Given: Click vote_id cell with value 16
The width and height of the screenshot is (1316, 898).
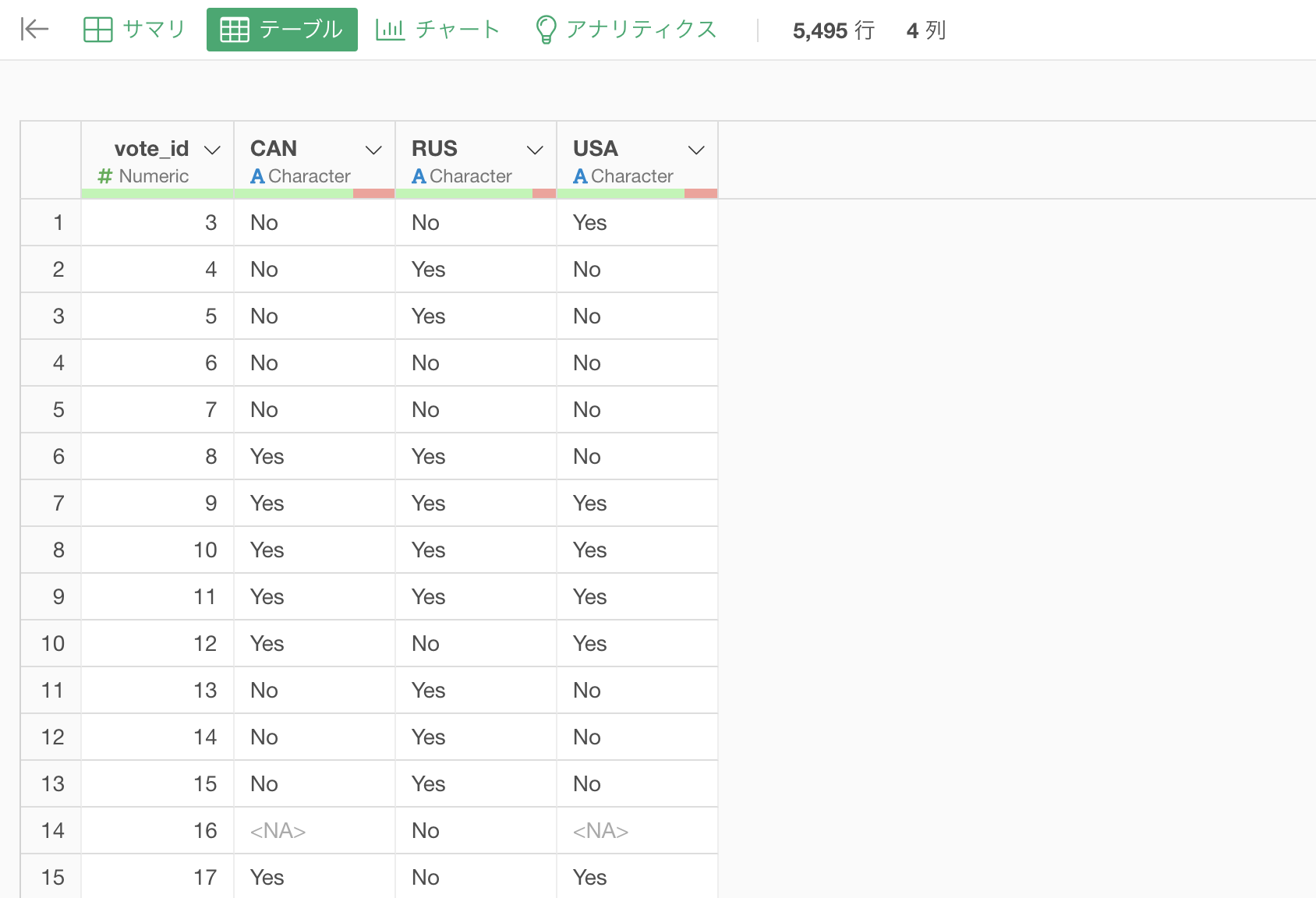Looking at the screenshot, I should pyautogui.click(x=157, y=831).
